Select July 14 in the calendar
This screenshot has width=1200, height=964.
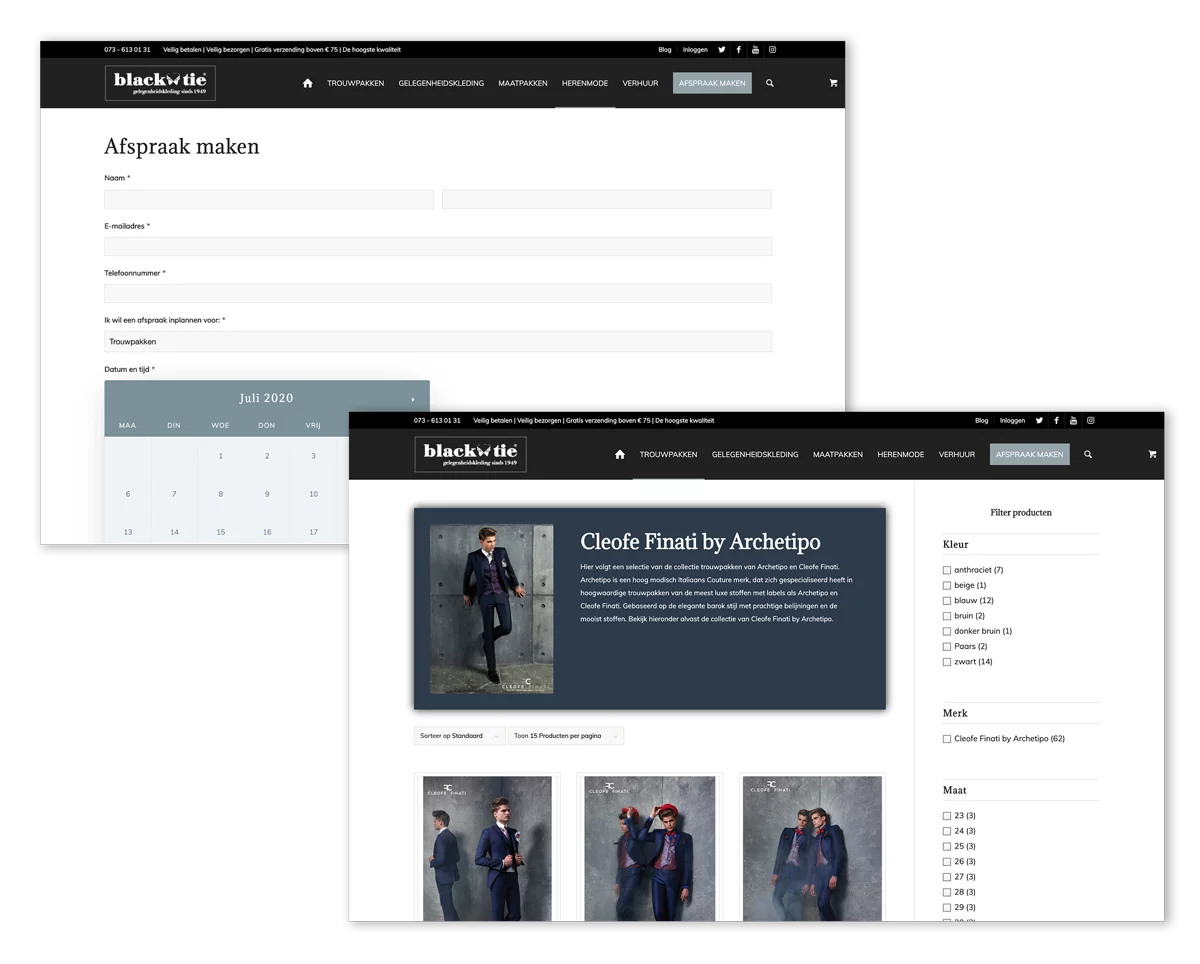click(x=174, y=532)
